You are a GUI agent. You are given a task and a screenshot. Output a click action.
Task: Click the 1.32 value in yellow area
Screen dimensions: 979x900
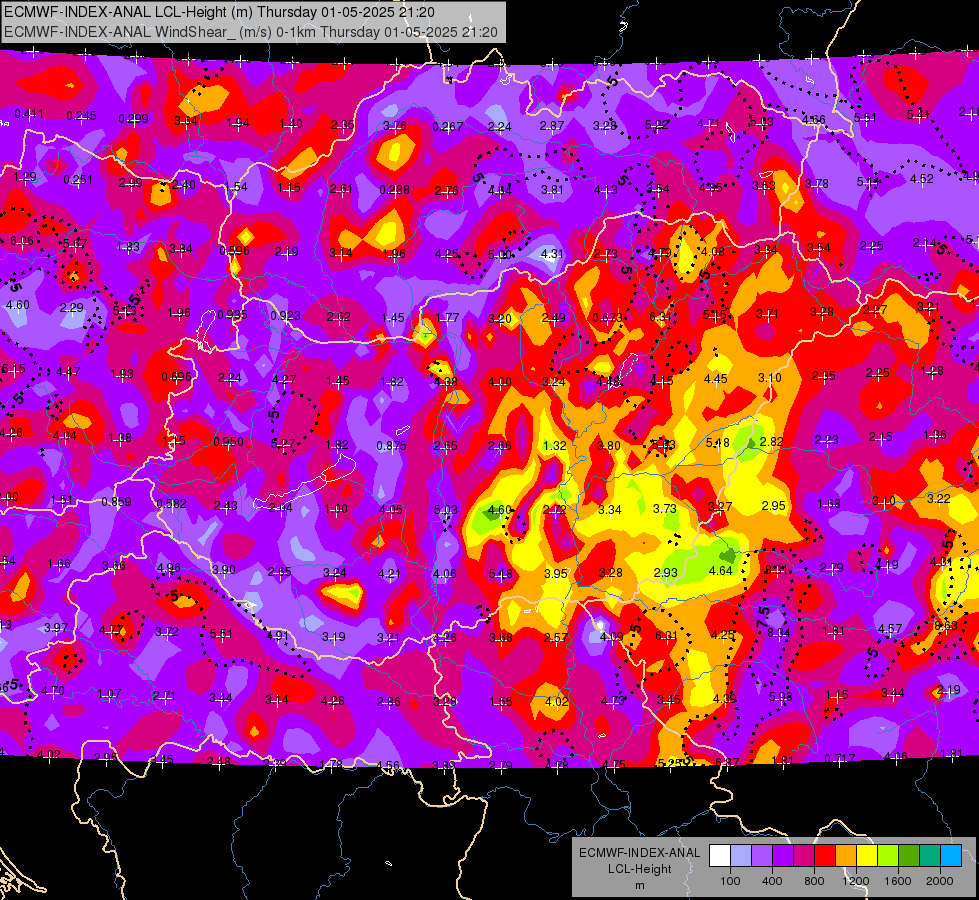(555, 445)
